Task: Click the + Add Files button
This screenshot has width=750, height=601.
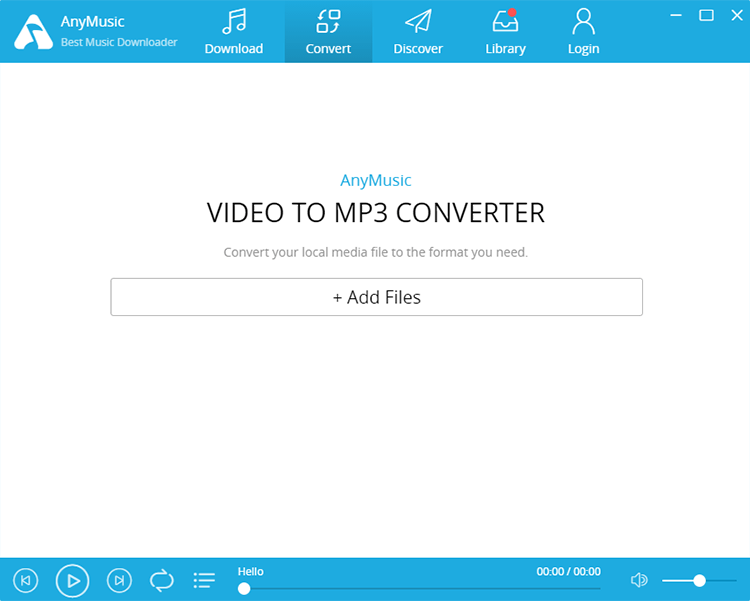Action: click(376, 297)
